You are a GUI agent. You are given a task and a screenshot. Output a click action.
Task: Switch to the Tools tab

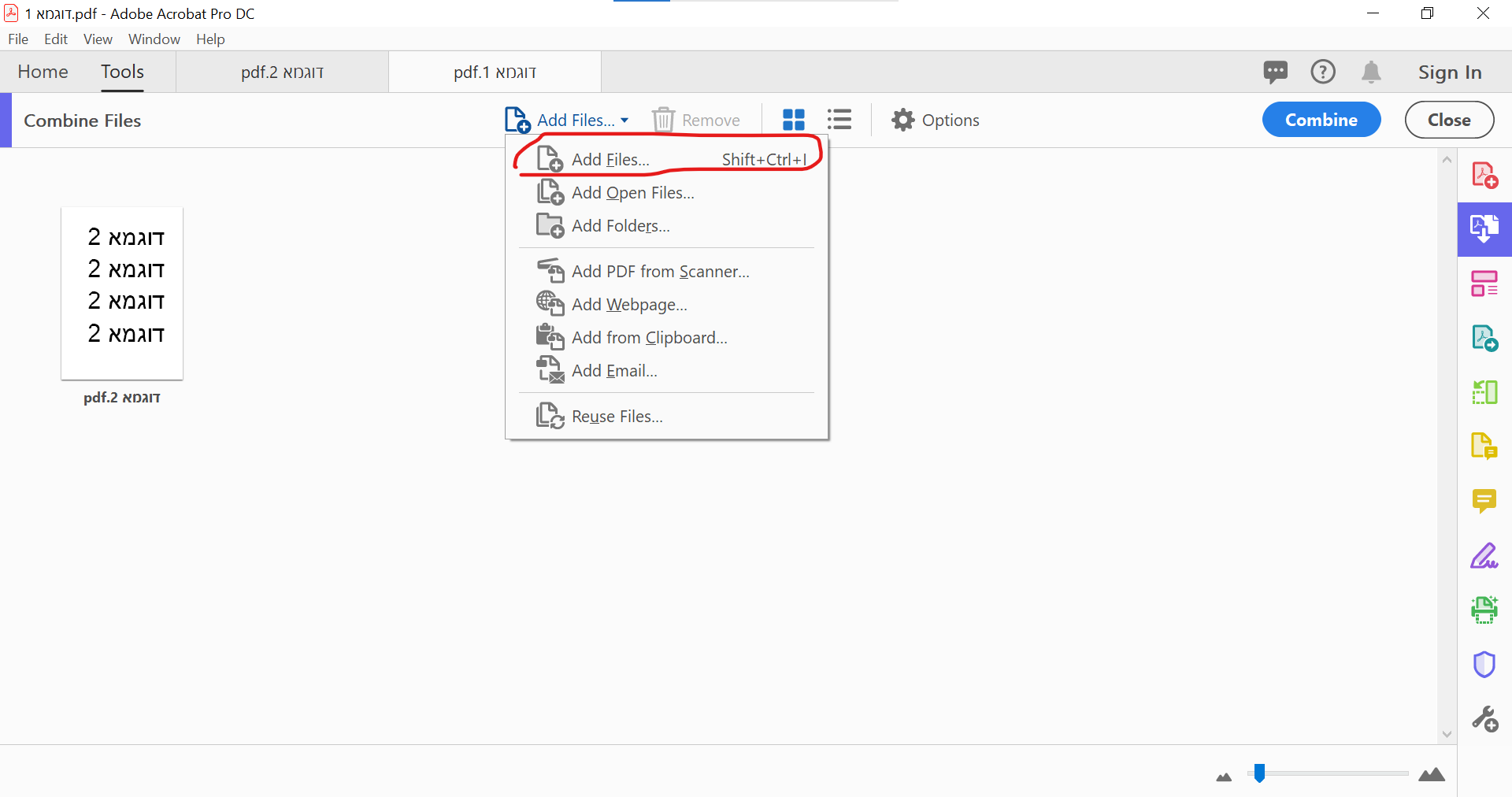coord(122,72)
